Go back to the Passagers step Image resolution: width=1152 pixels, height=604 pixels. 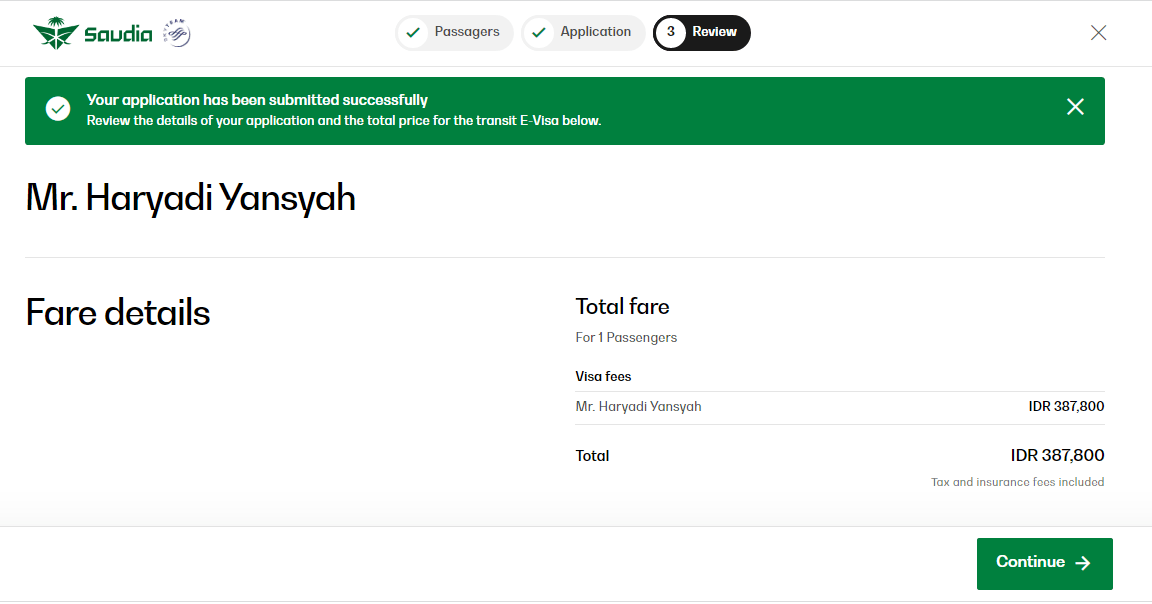click(x=466, y=32)
